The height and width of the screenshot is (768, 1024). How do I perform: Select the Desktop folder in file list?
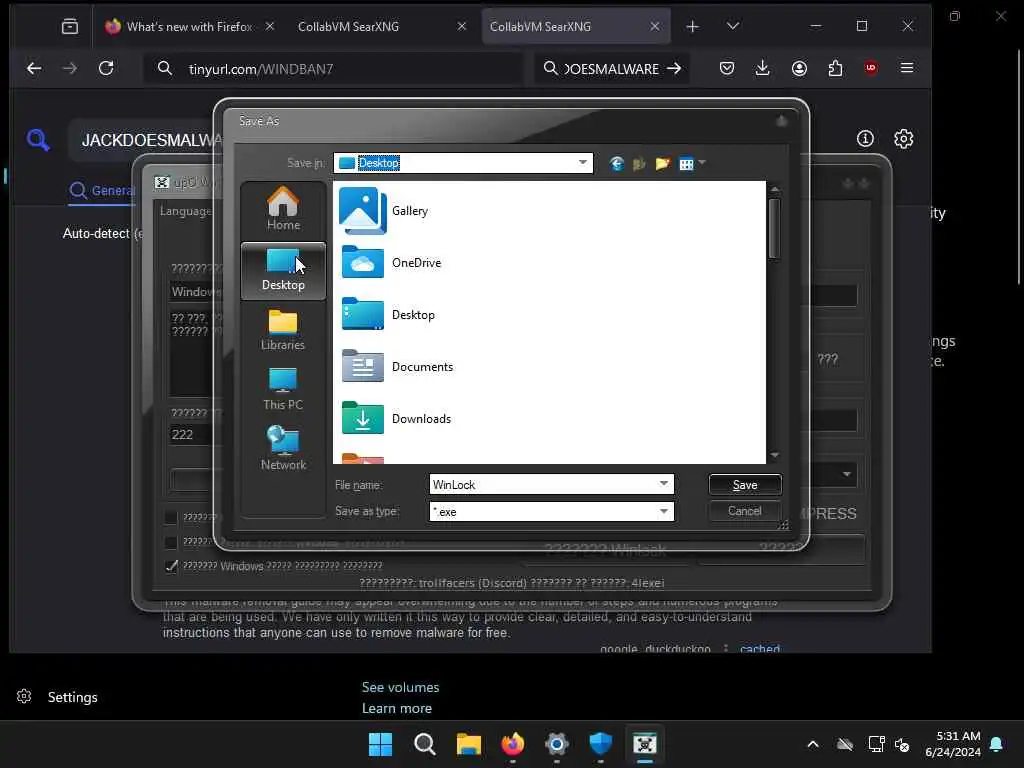pyautogui.click(x=388, y=315)
